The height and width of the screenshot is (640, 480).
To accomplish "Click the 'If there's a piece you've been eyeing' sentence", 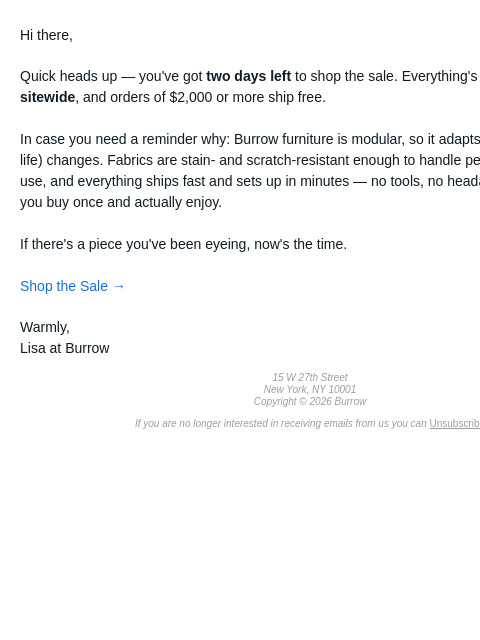I will 183,244.
